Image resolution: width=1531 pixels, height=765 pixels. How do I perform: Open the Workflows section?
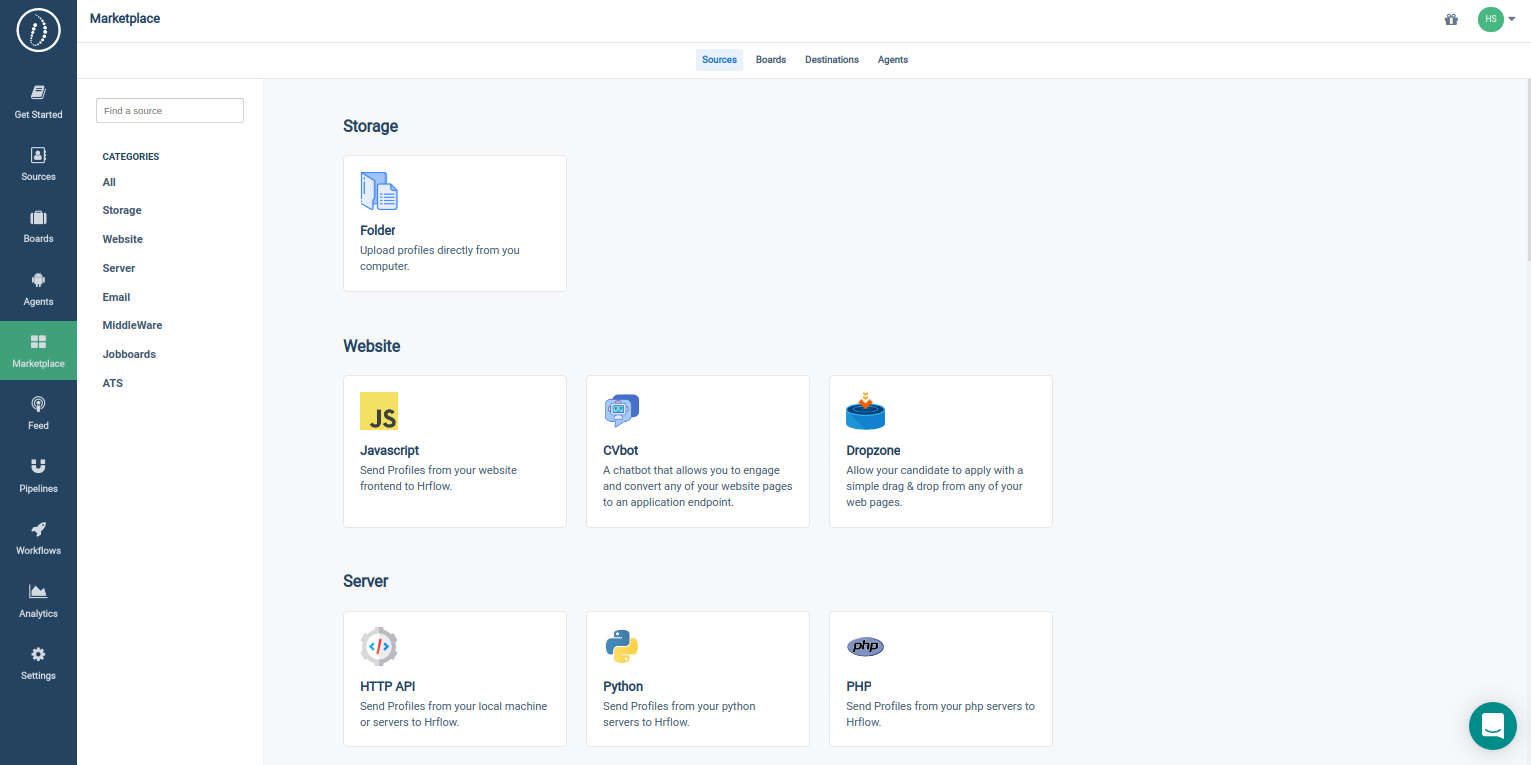(x=38, y=537)
